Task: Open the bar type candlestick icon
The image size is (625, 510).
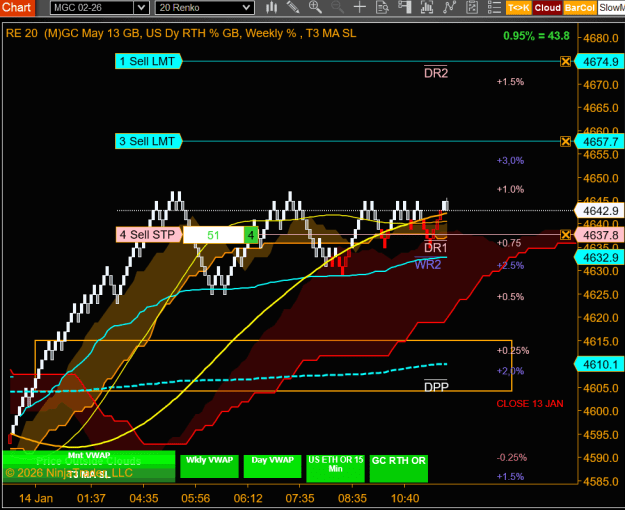Action: pyautogui.click(x=271, y=8)
